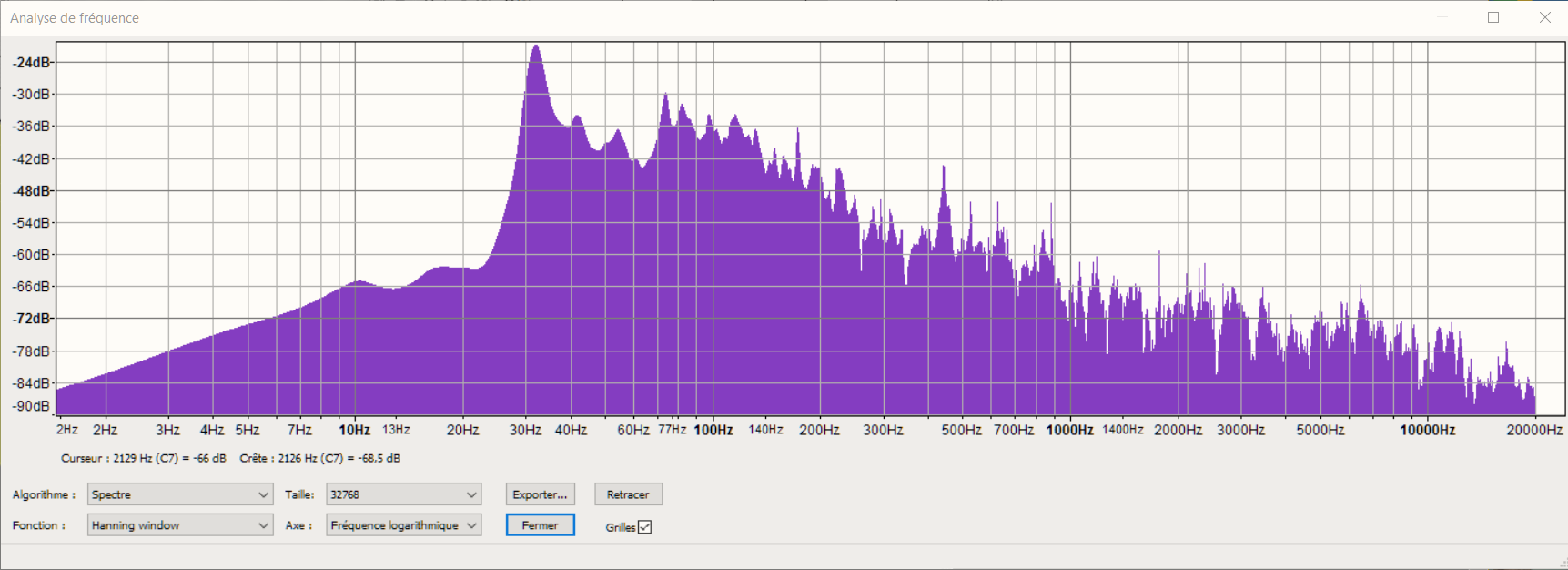The height and width of the screenshot is (570, 1568).
Task: Click the -48dB label on level axis
Action: (x=31, y=190)
